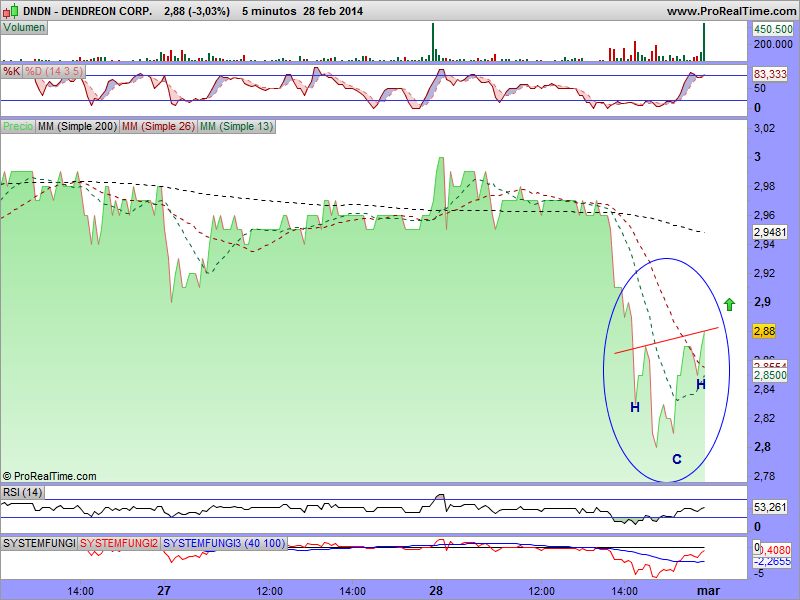Click the -5 label on SYSTEMFUNGI axis
800x600 pixels.
(759, 573)
